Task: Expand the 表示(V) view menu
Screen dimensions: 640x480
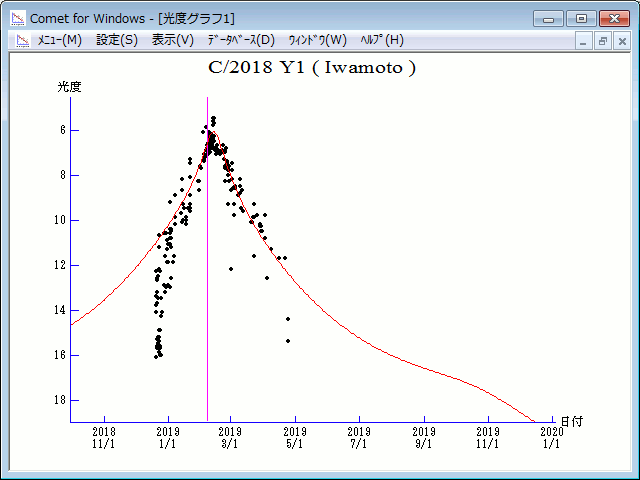Action: point(172,40)
